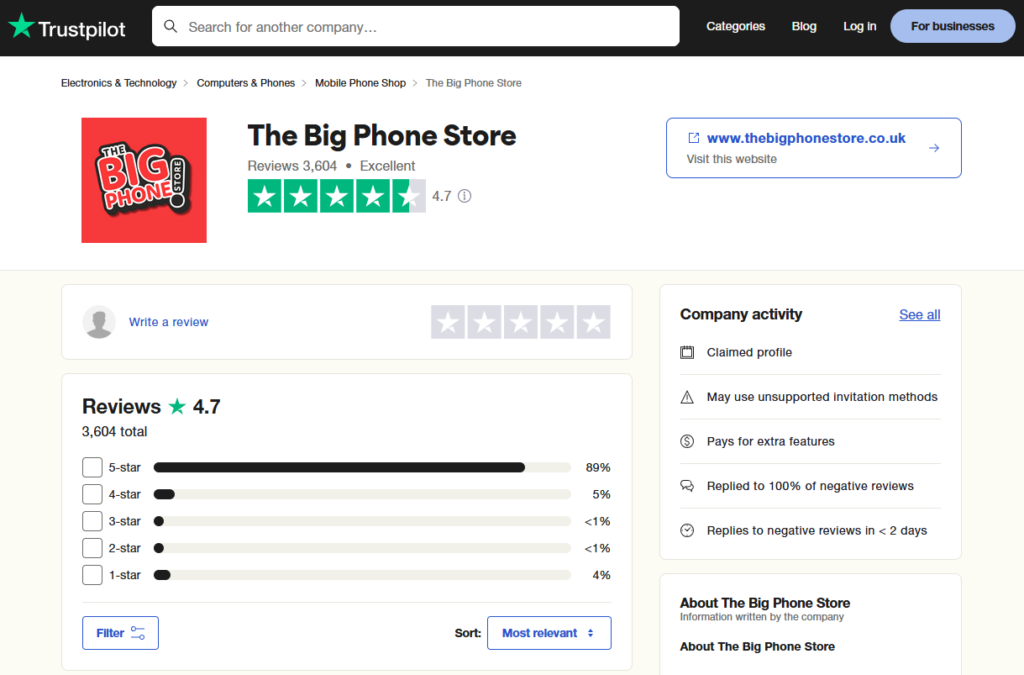Click the dollar sign icon
1024x675 pixels.
coord(687,441)
